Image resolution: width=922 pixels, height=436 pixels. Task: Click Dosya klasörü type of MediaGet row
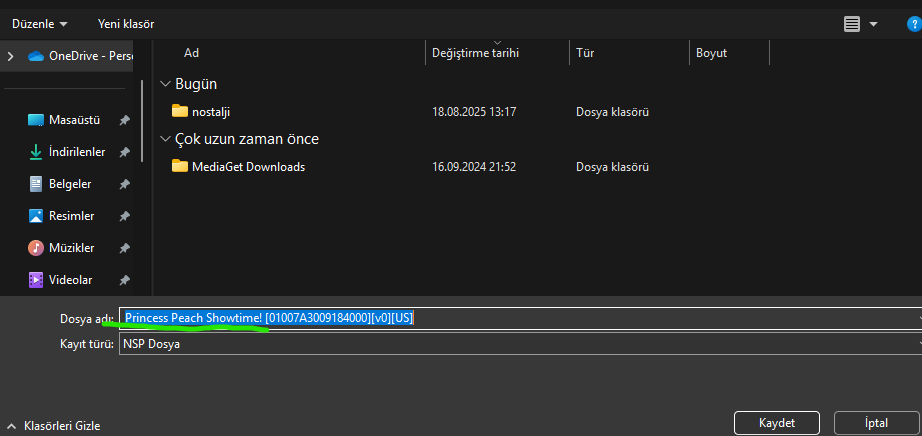click(x=613, y=167)
